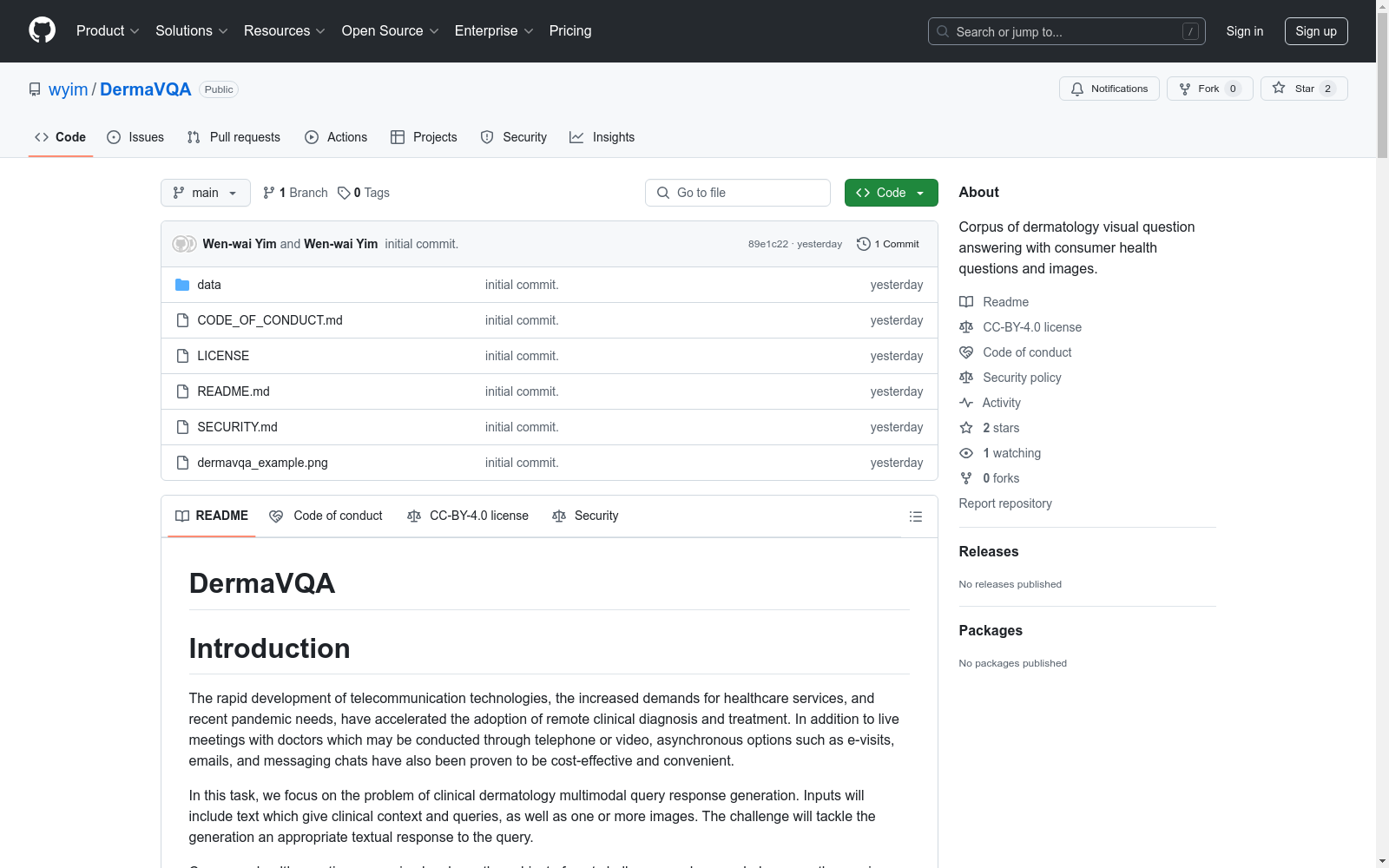Click the 1 Commit history link
Screen dimensions: 1389x868
[888, 244]
